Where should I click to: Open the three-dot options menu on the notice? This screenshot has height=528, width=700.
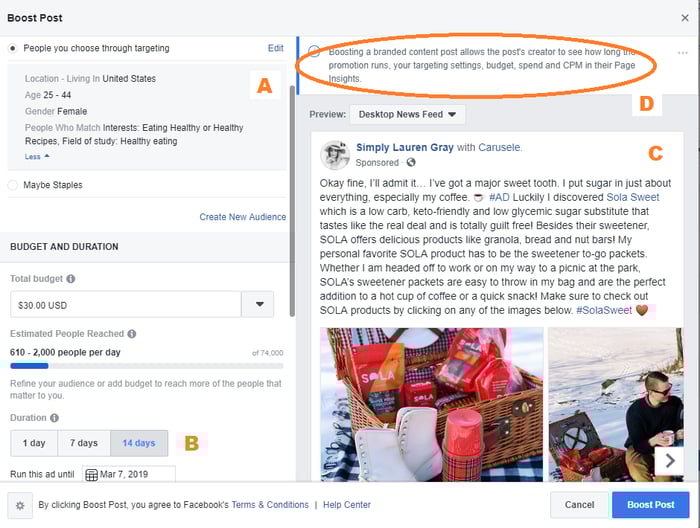coord(682,53)
